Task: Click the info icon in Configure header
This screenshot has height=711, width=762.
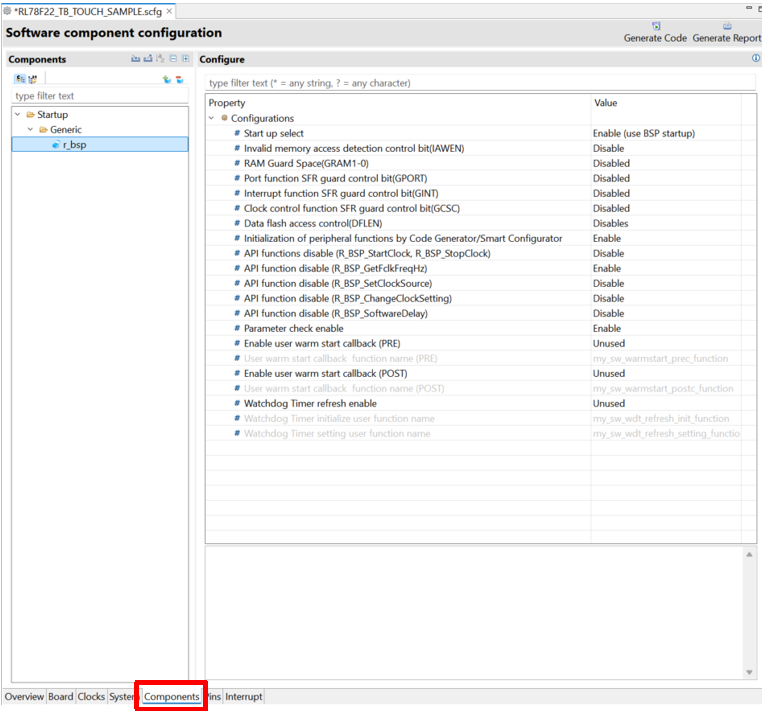Action: point(756,58)
